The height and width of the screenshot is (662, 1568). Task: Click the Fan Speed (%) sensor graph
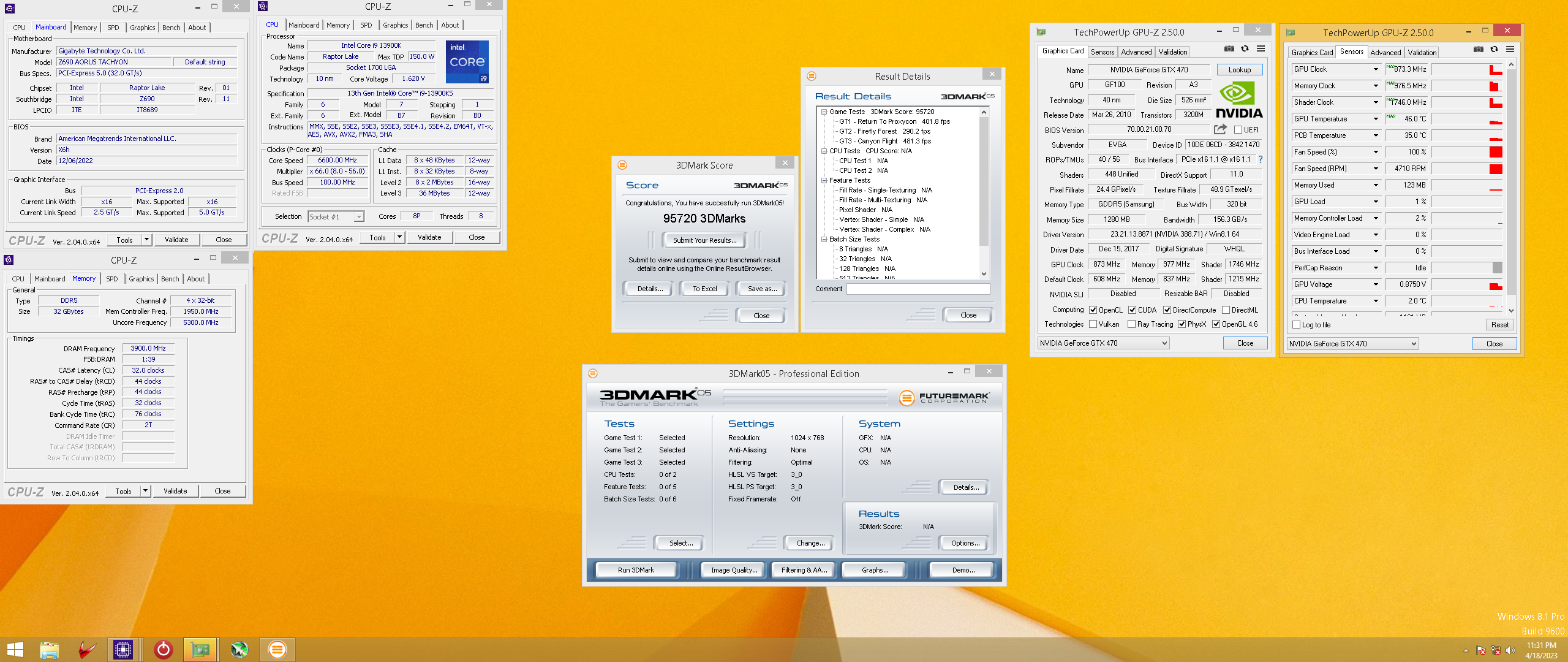pos(1468,152)
